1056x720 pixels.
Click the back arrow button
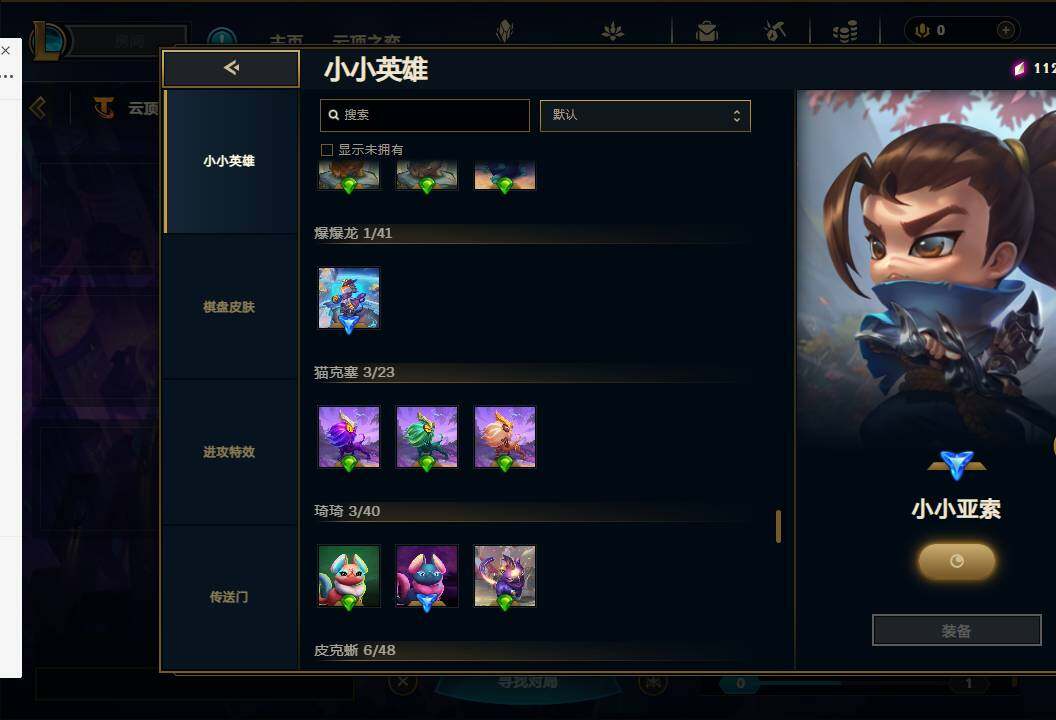point(231,68)
